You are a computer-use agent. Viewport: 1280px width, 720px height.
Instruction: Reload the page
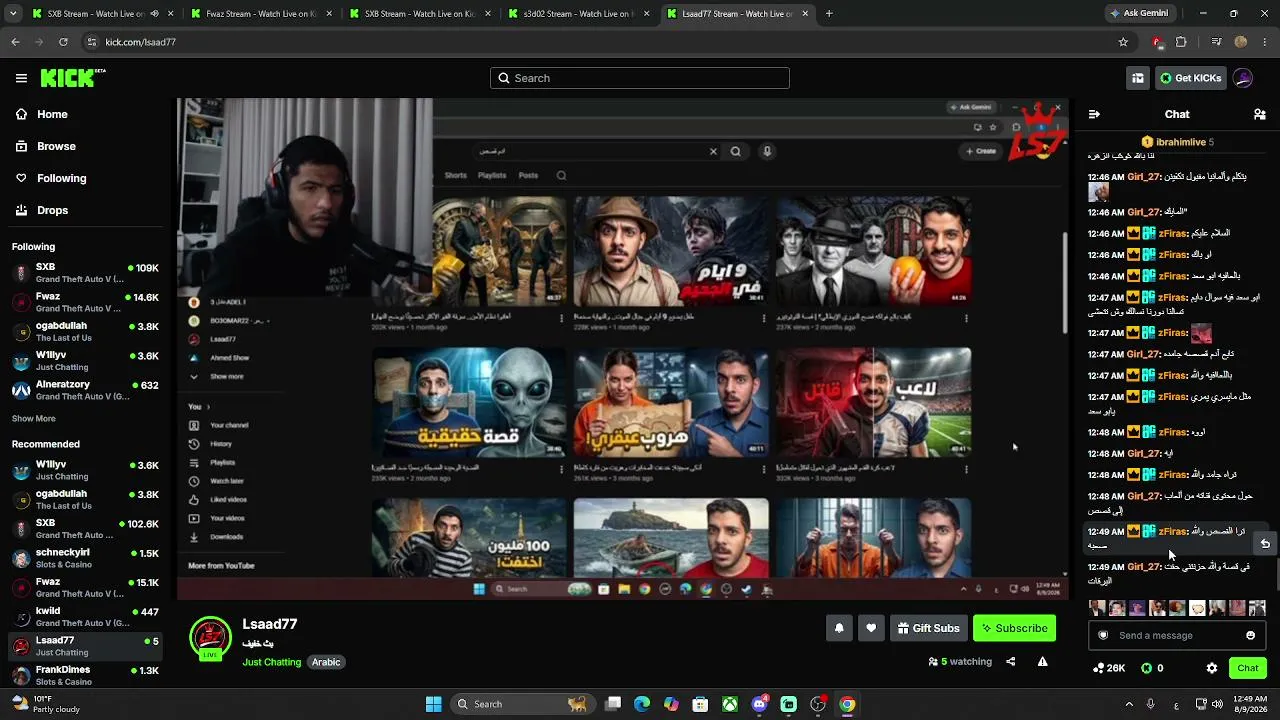click(x=63, y=42)
